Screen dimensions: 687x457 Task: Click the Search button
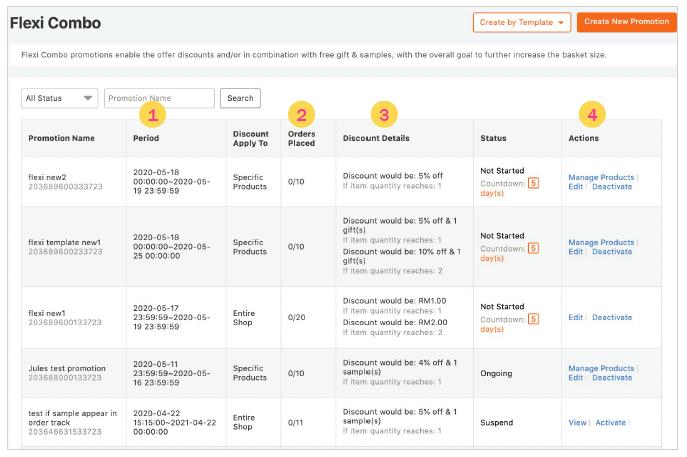(240, 98)
